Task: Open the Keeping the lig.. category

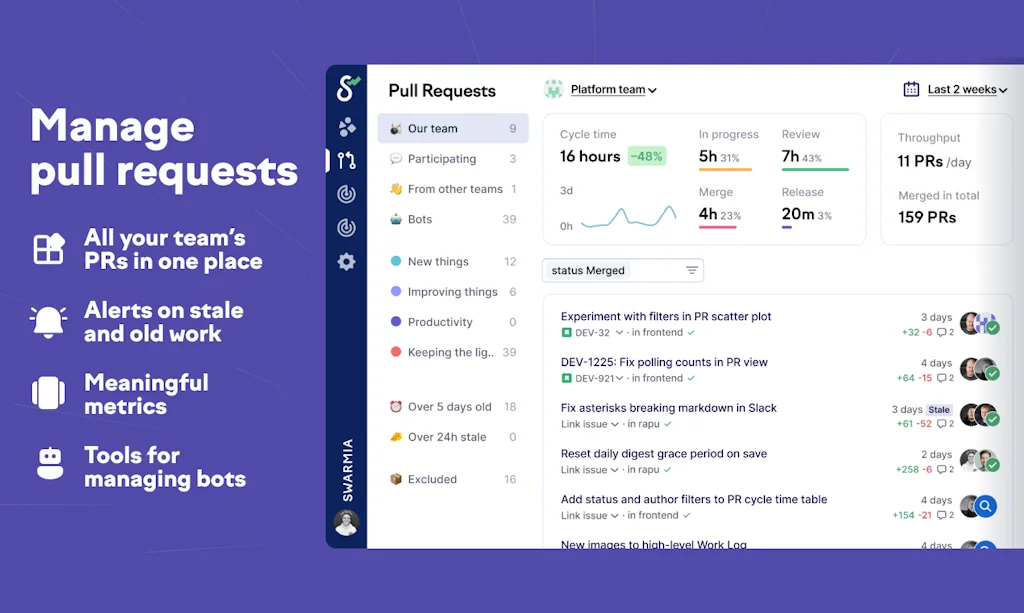Action: pyautogui.click(x=453, y=352)
